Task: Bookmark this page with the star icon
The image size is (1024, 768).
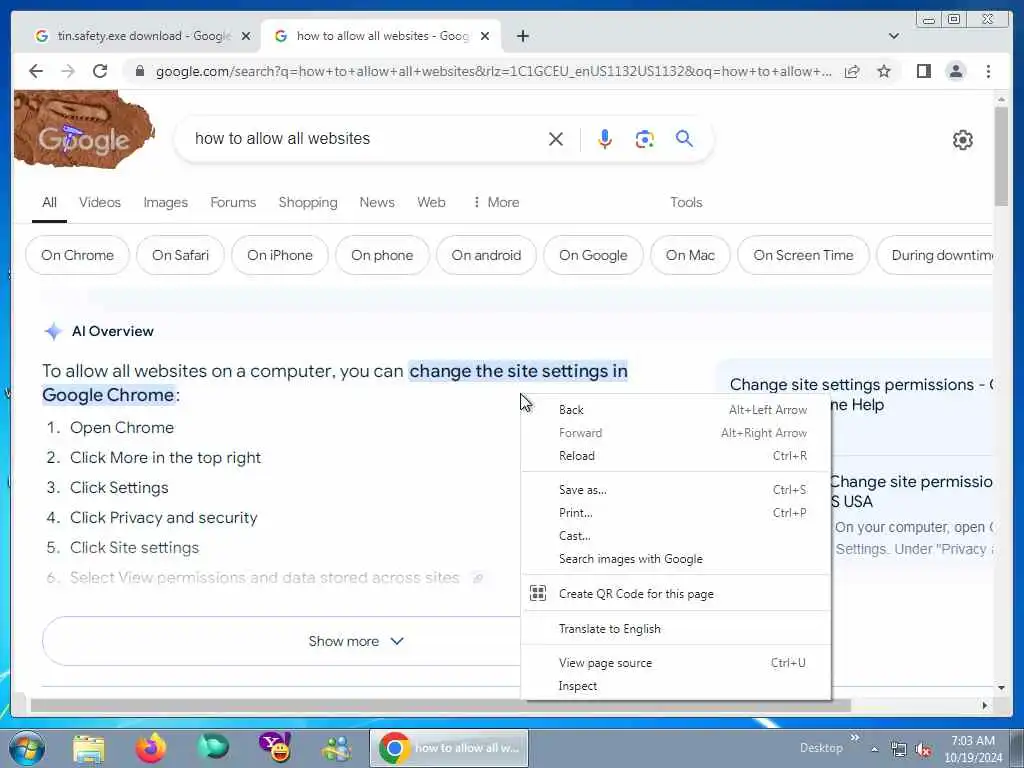Action: (884, 71)
